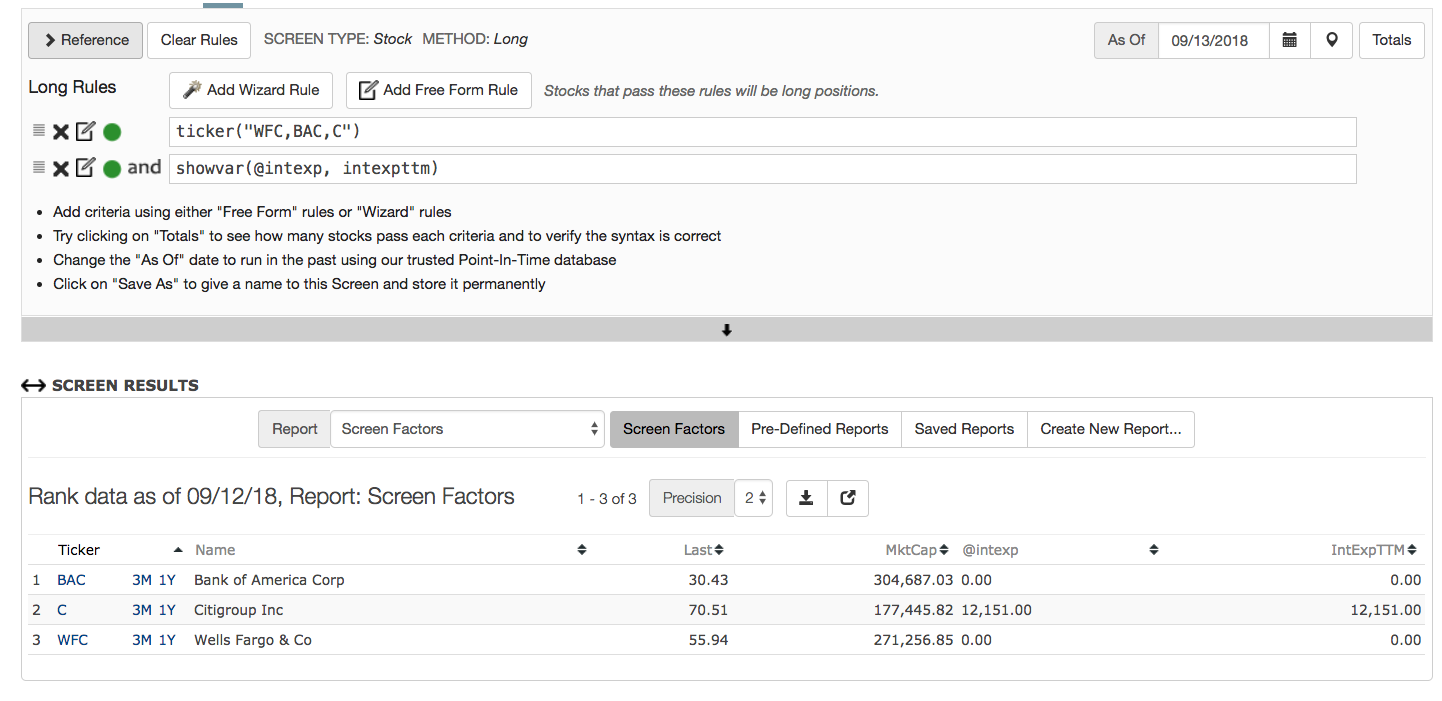Click the 304,687.03 MktCap value

tap(913, 580)
